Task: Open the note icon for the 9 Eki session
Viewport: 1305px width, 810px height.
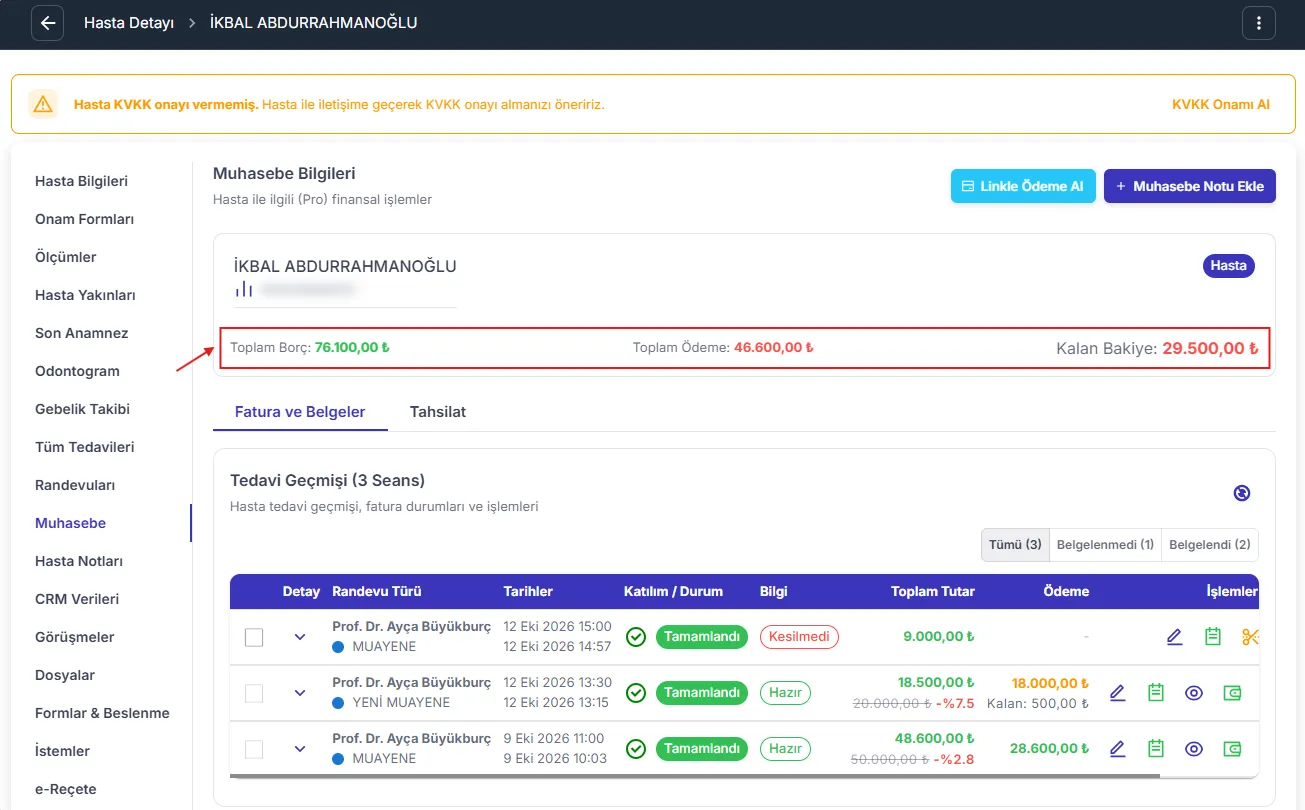Action: [x=1156, y=748]
